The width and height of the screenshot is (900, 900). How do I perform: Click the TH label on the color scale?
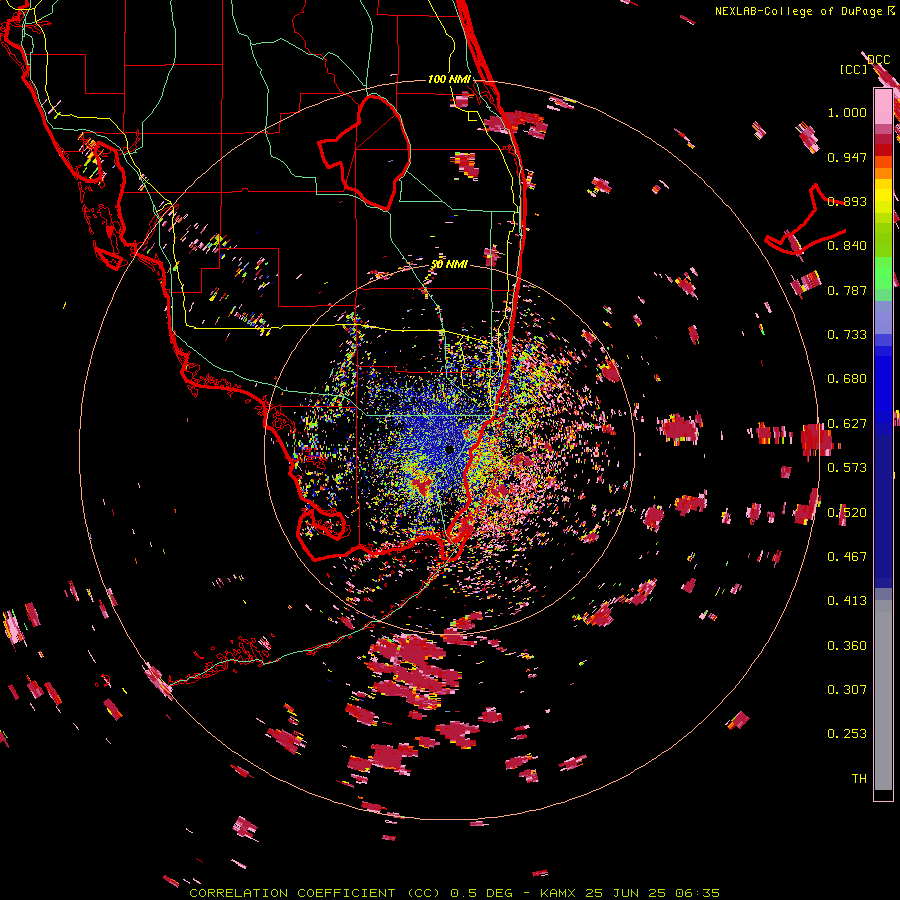[859, 779]
